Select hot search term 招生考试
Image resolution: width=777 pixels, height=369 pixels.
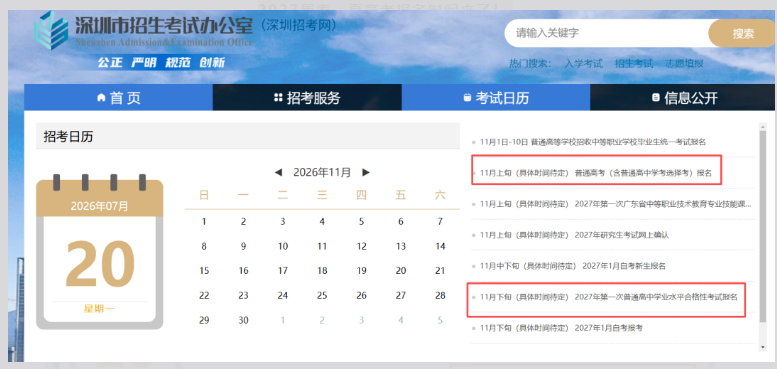click(x=634, y=63)
